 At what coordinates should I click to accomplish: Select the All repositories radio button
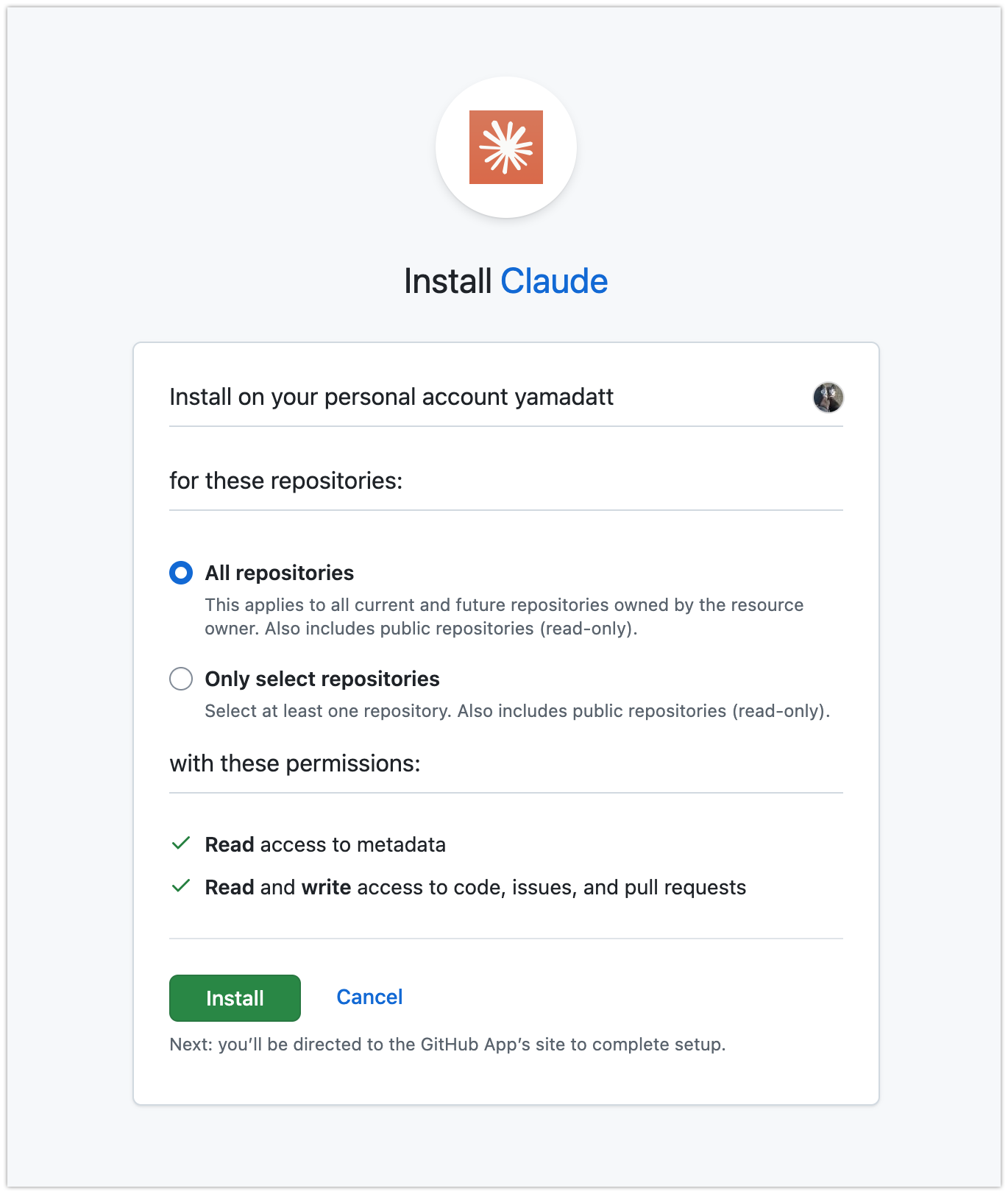tap(181, 573)
